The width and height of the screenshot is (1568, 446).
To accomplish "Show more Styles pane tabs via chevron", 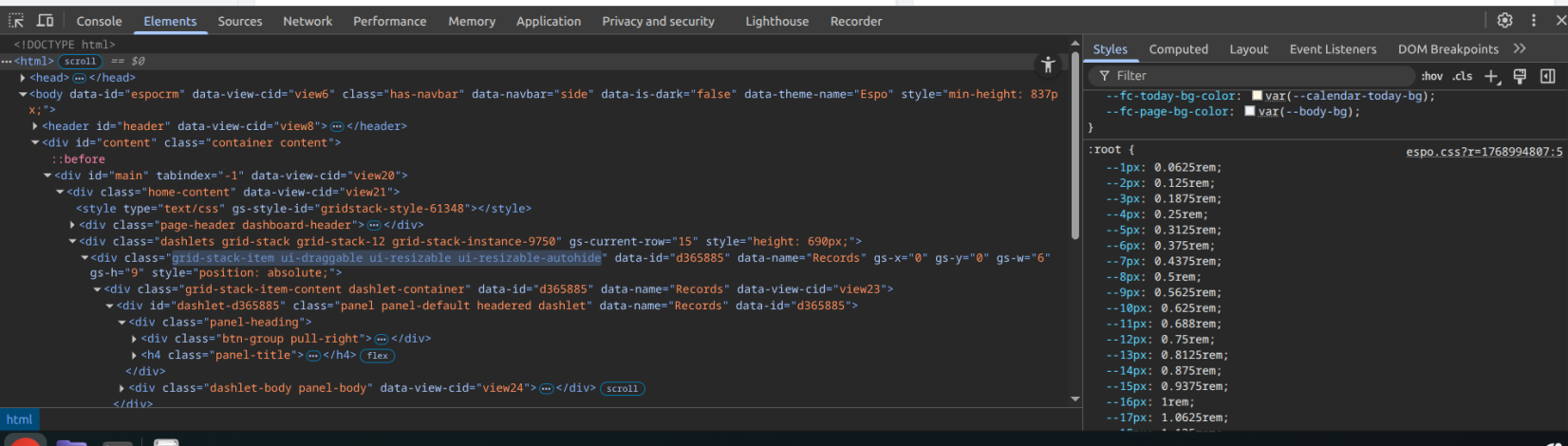I will tap(1520, 48).
